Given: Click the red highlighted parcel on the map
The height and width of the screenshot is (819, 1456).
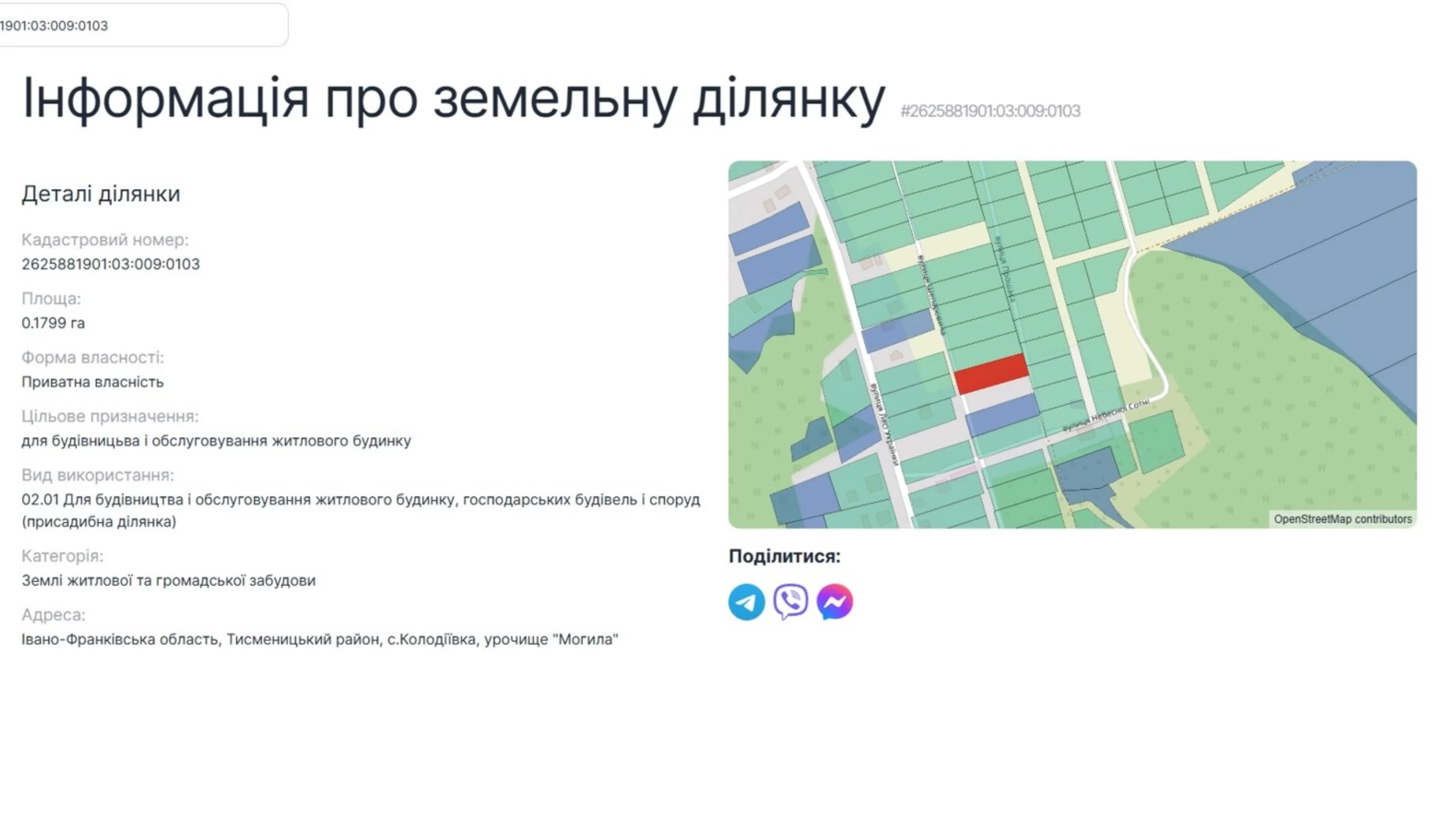Looking at the screenshot, I should [x=991, y=373].
